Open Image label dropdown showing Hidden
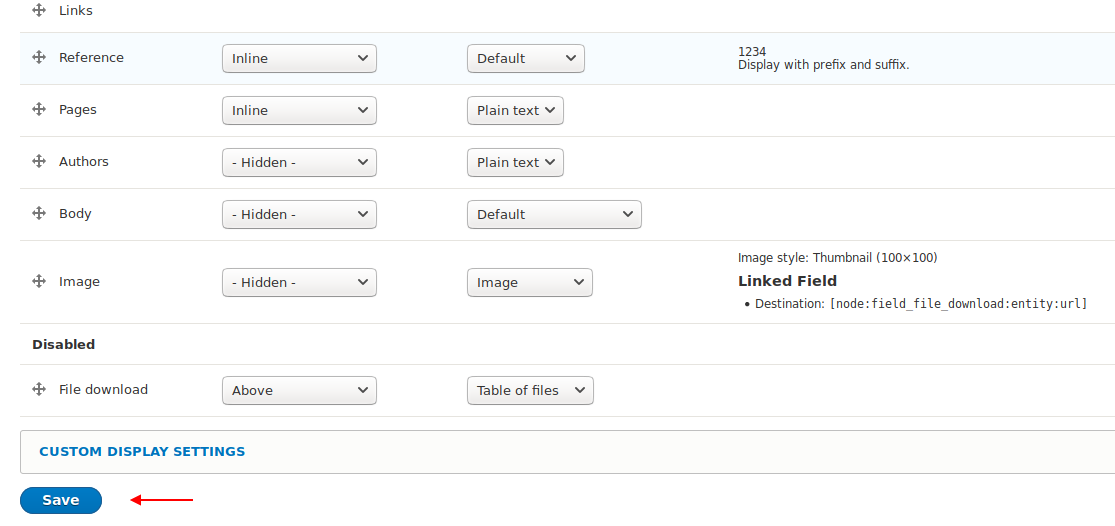 pos(299,283)
